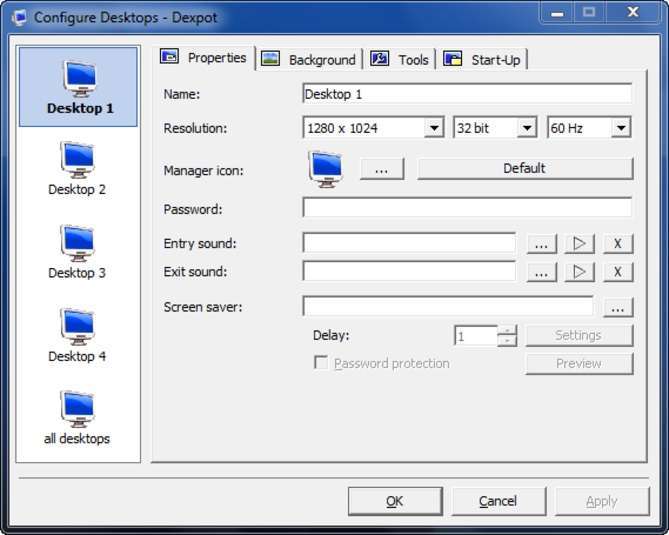
Task: Minimize the Configure Desktops window
Action: [x=557, y=14]
